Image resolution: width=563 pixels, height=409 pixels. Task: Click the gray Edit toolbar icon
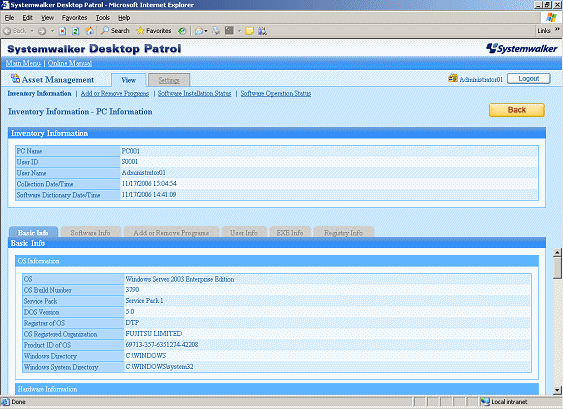click(x=229, y=31)
